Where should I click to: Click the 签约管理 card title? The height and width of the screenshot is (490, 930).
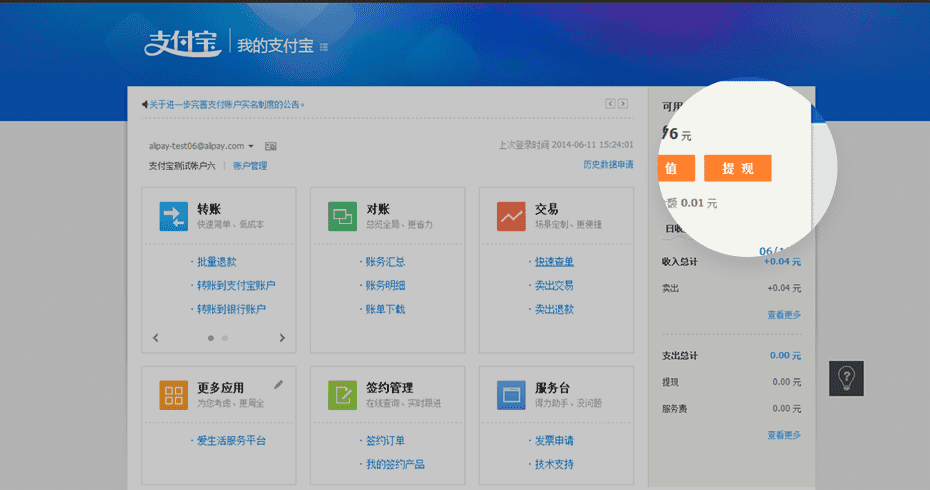coord(389,388)
